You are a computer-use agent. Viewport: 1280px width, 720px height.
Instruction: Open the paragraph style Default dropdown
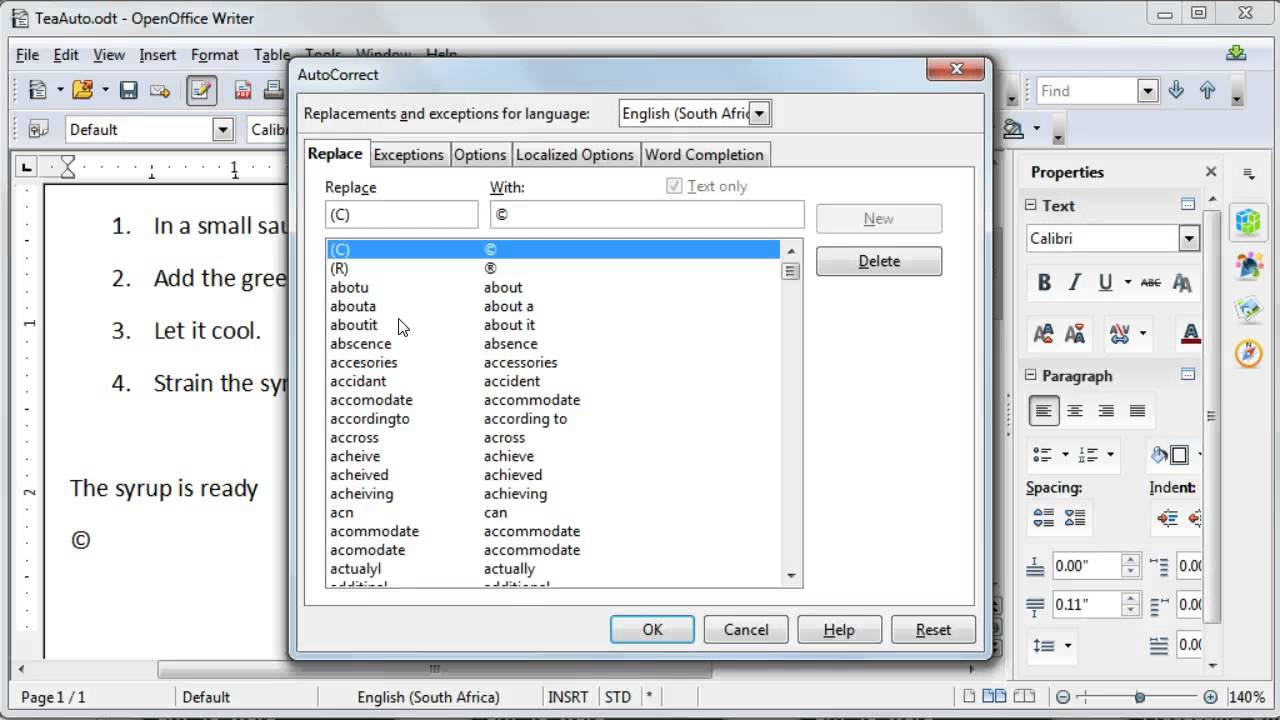point(223,129)
